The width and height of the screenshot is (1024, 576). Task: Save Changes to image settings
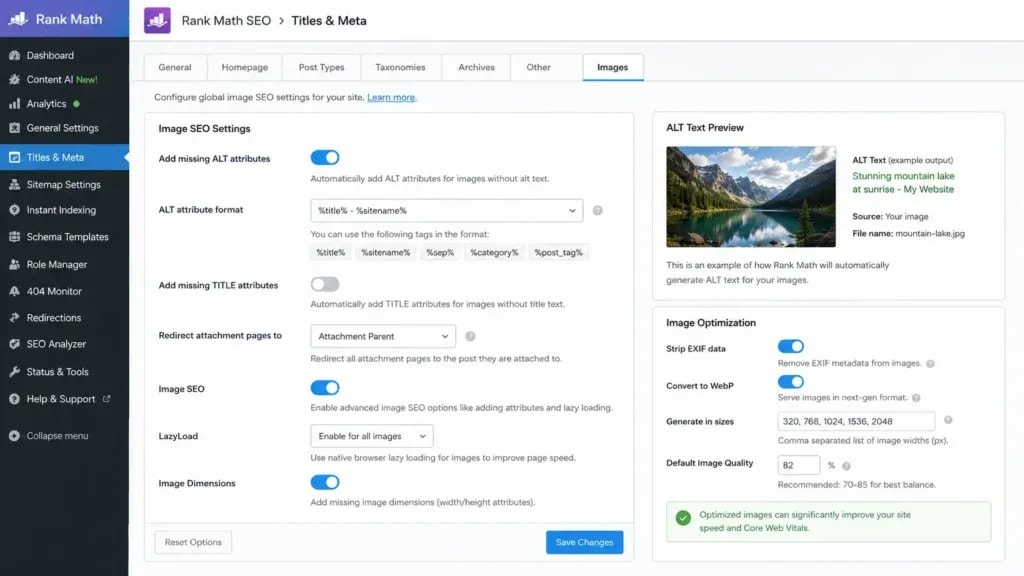[584, 542]
